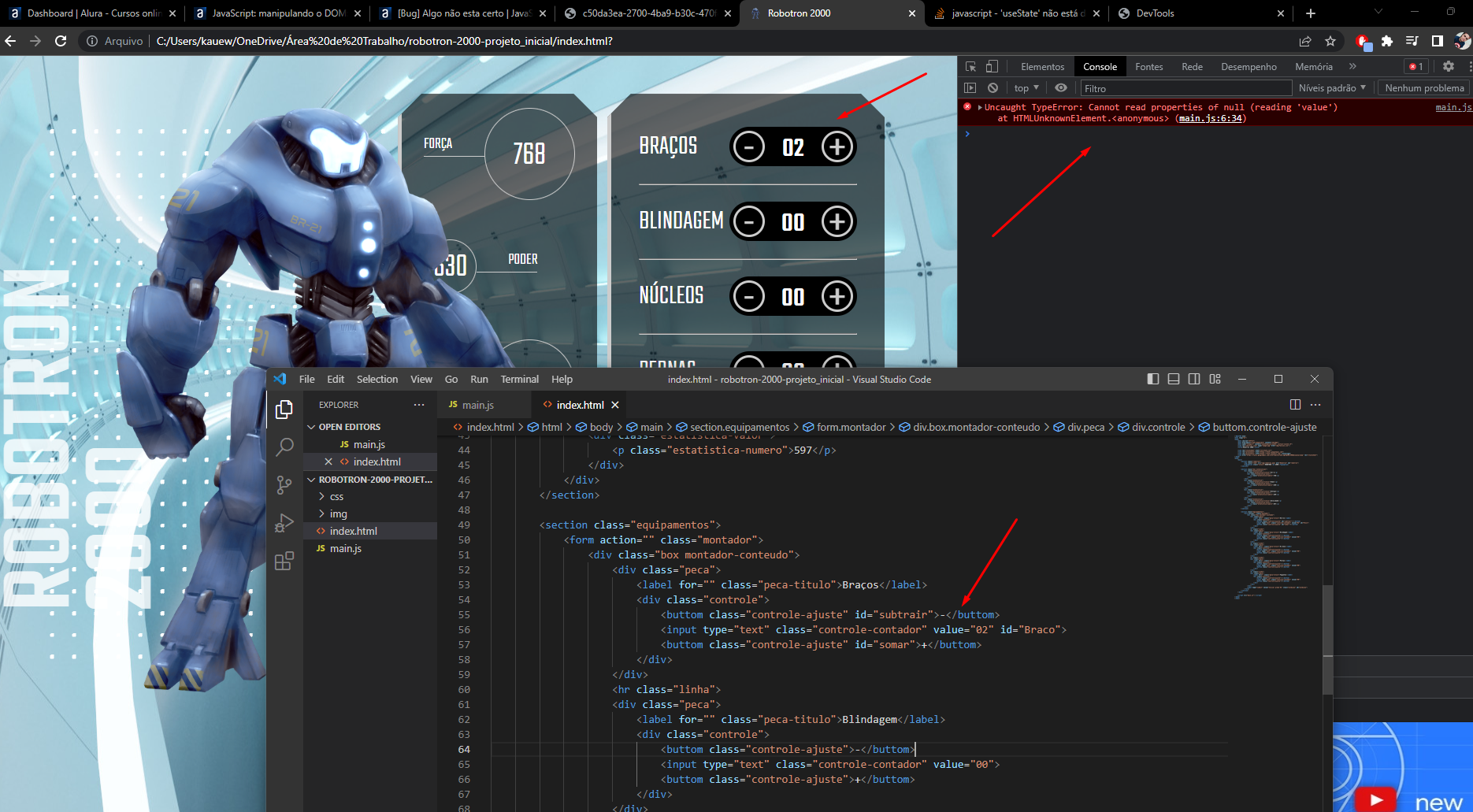This screenshot has height=812, width=1473.
Task: Toggle DevTools console sidebar icon
Action: (970, 88)
